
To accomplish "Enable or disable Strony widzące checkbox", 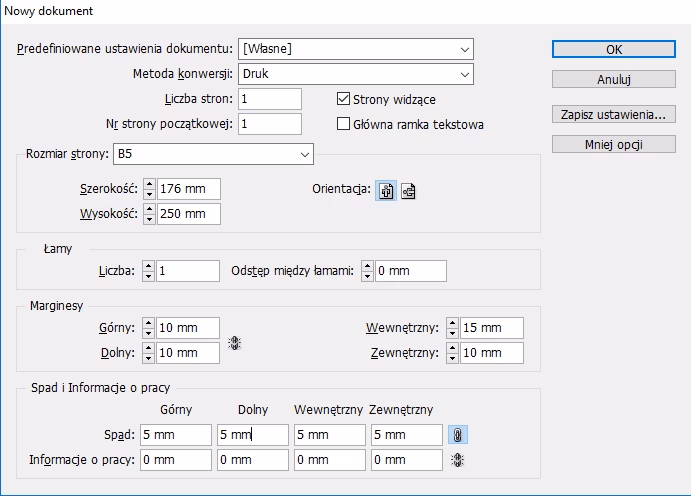I will (x=343, y=99).
